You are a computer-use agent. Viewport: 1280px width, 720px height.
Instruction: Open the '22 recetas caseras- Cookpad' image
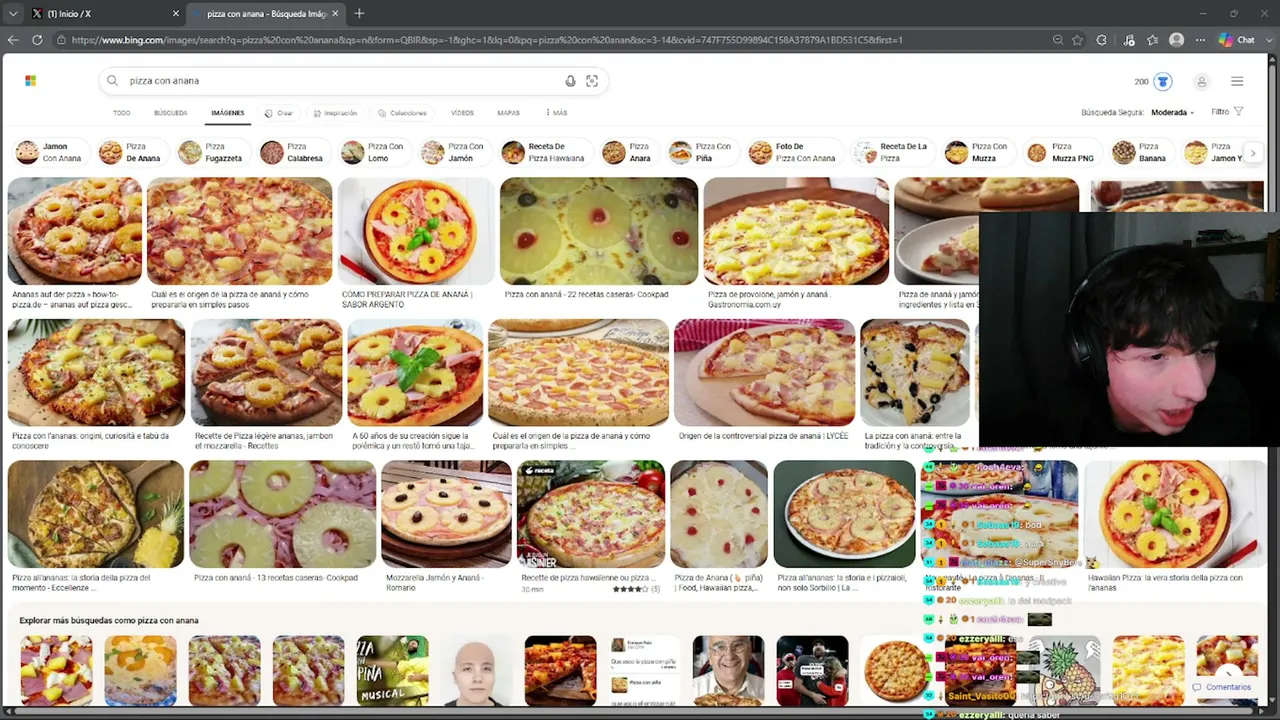(x=599, y=231)
